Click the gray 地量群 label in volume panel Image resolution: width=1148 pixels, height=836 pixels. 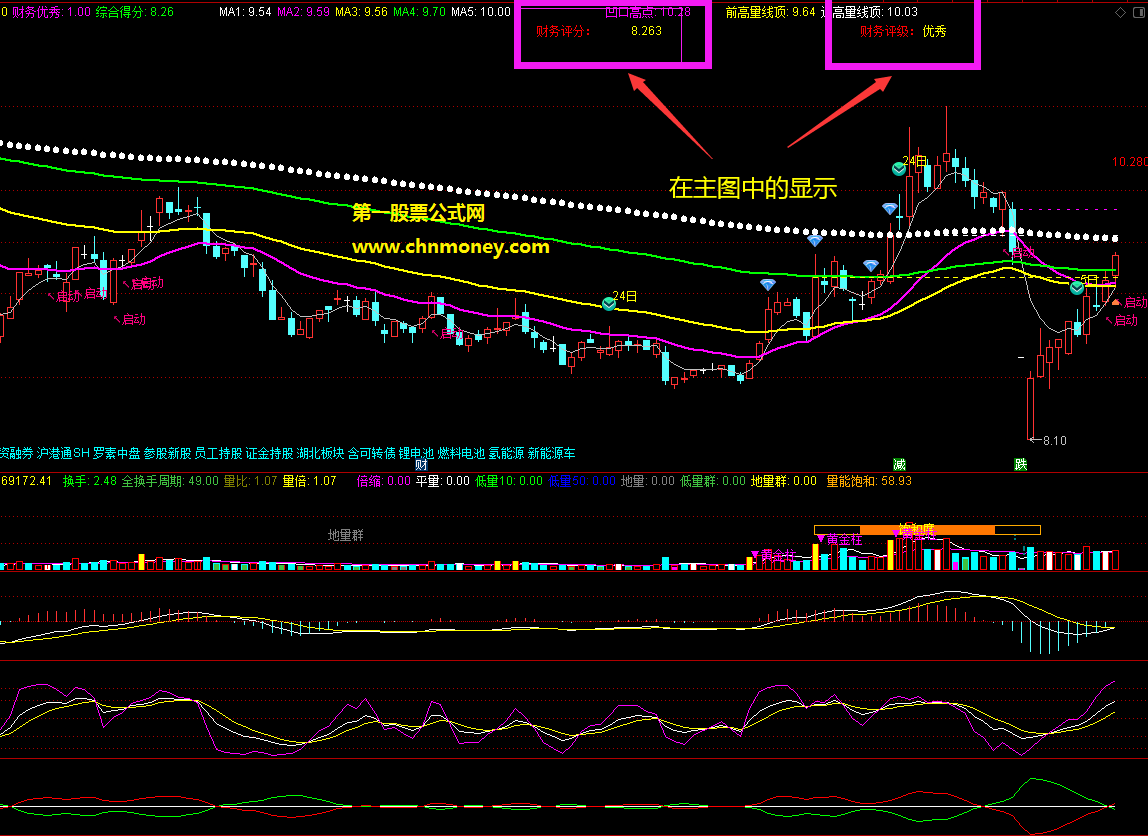pos(346,535)
